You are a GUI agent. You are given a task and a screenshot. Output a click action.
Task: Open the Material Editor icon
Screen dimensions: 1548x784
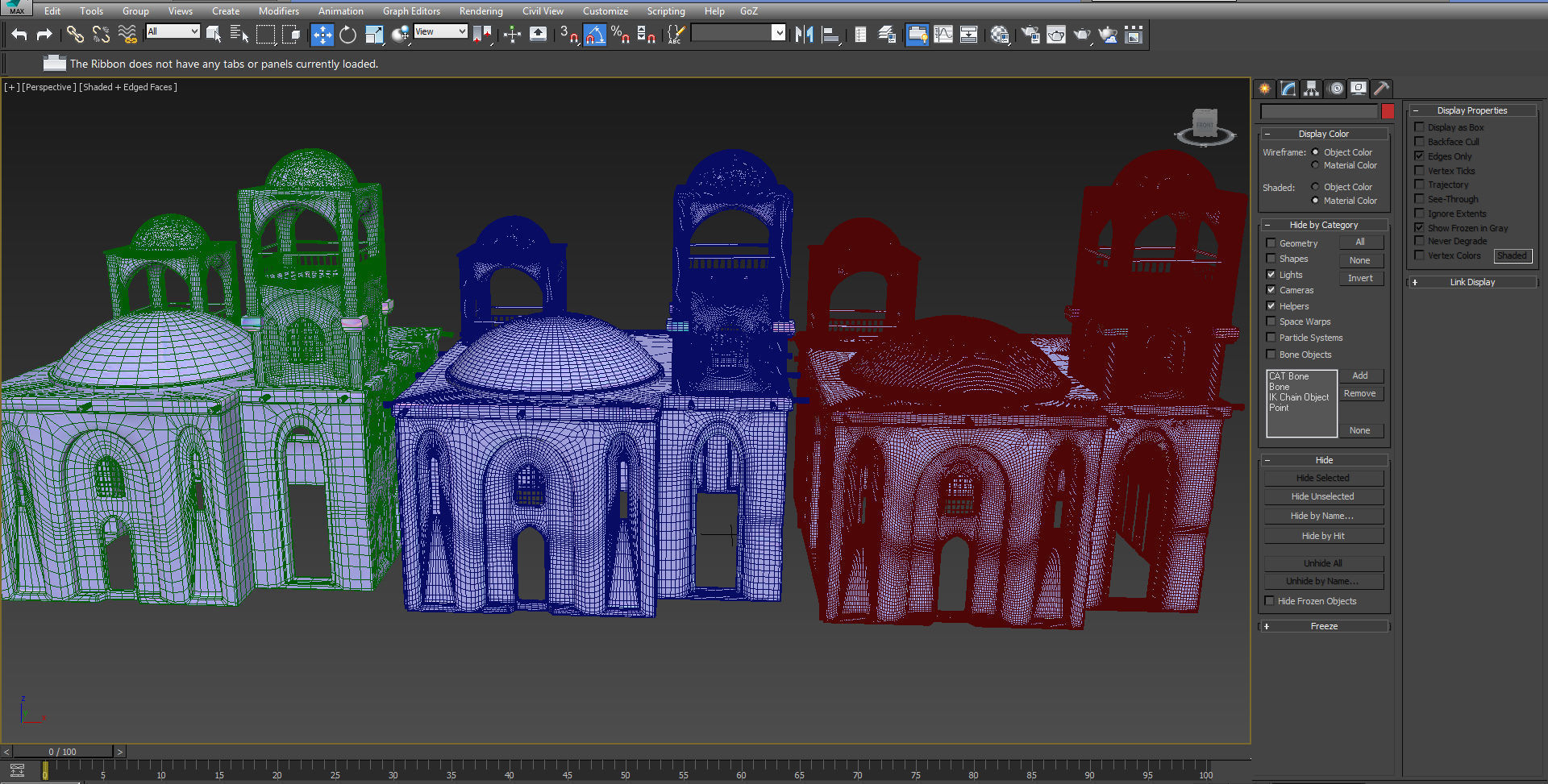[x=1000, y=34]
